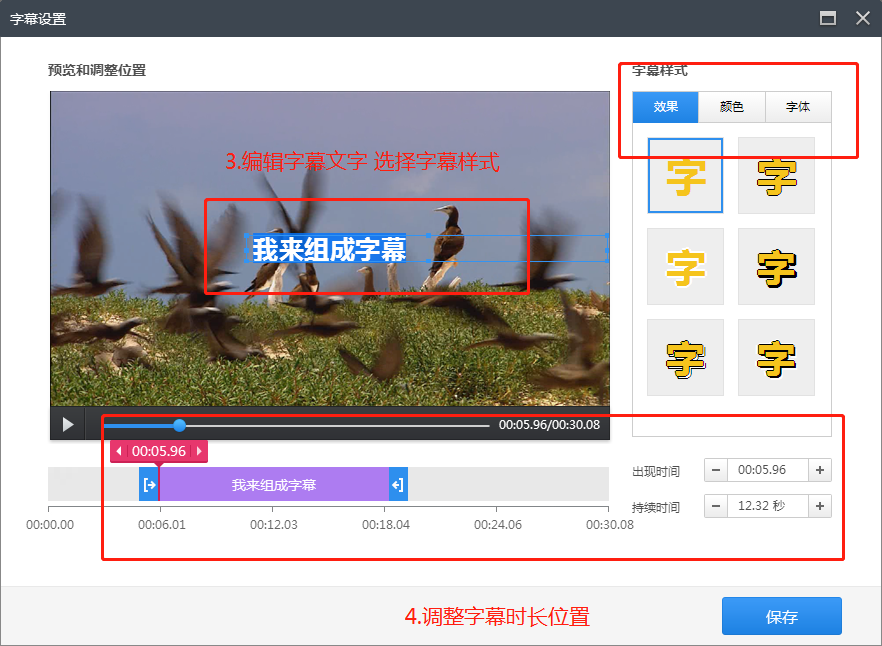Screen dimensions: 882x646
Task: Increase 出现时间 with the plus button
Action: 820,470
